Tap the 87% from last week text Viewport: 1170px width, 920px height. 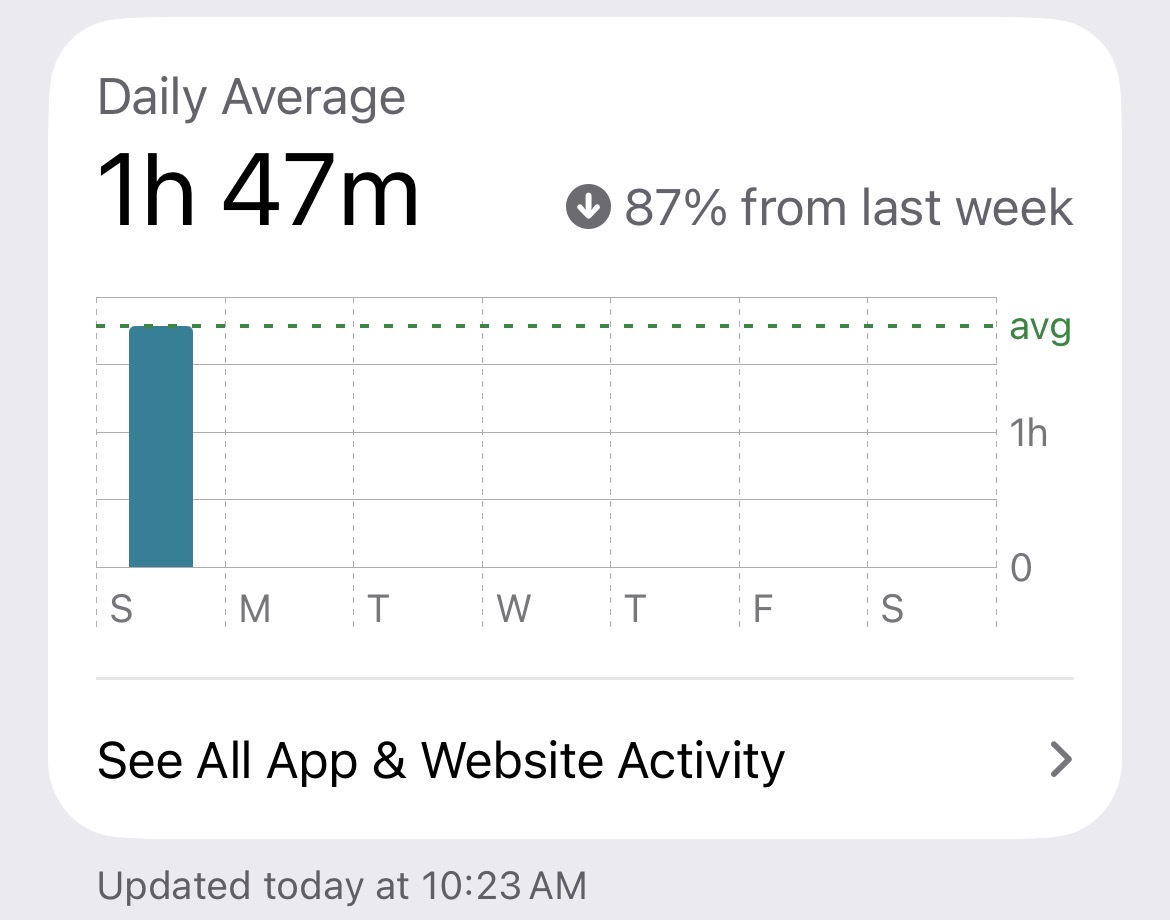849,207
